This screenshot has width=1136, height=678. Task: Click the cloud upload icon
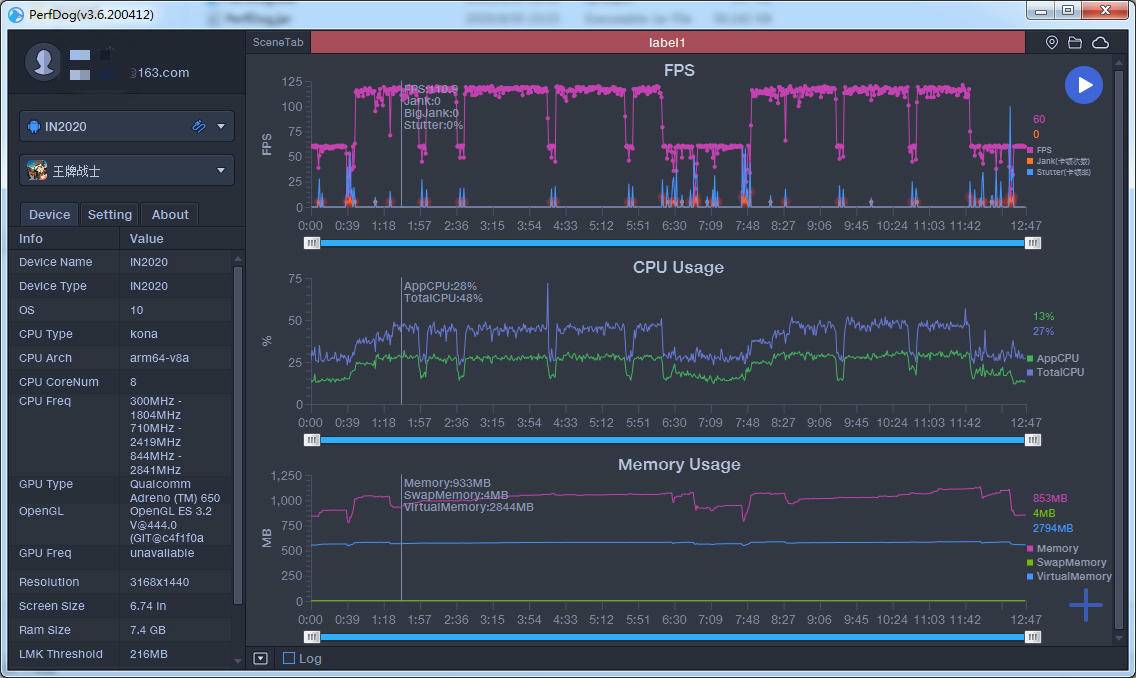1100,43
